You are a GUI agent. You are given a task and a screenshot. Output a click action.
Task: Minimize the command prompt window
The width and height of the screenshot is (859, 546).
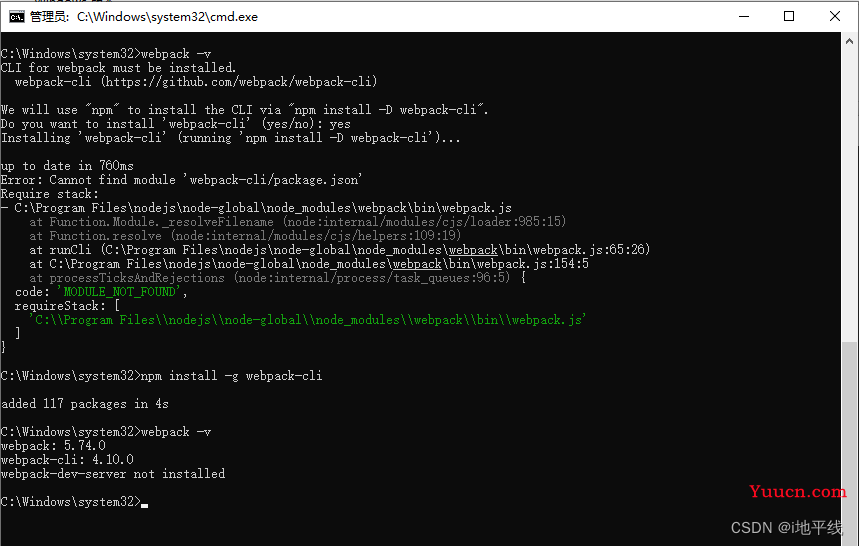click(x=743, y=16)
